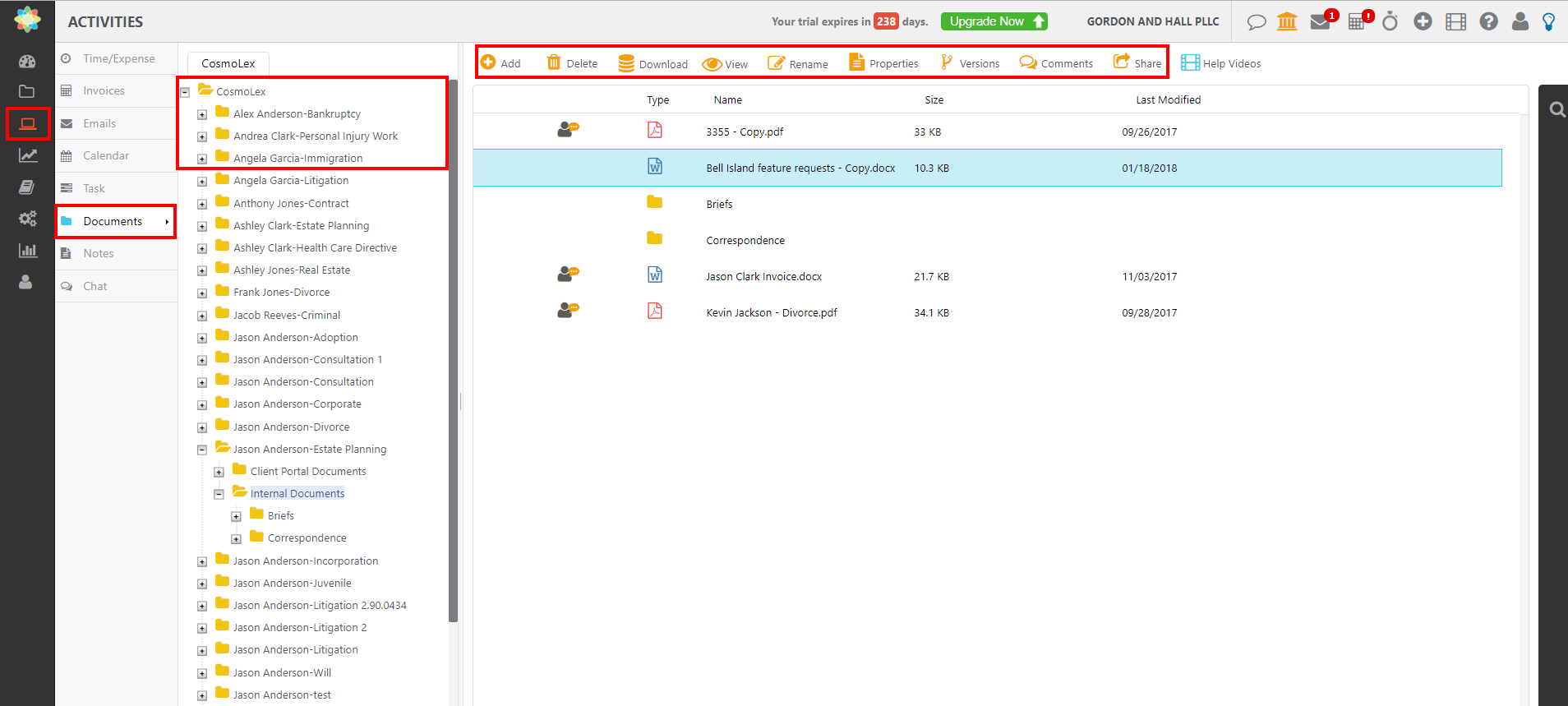Expand Anthony Jones-Contract folder
1568x706 pixels.
202,204
